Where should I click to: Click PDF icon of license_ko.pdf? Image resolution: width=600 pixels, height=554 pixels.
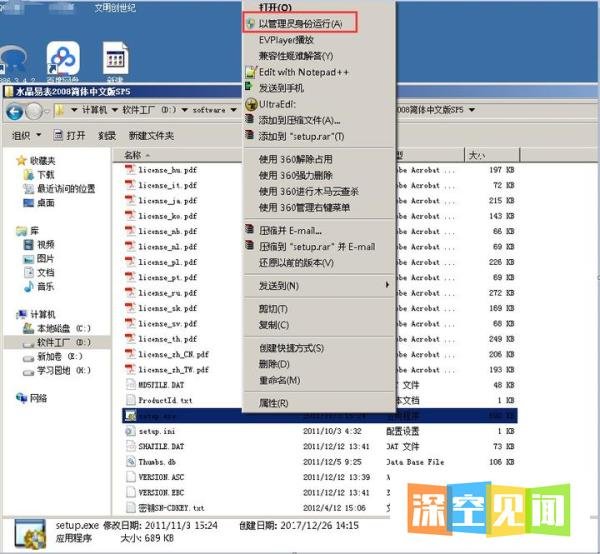[x=130, y=215]
